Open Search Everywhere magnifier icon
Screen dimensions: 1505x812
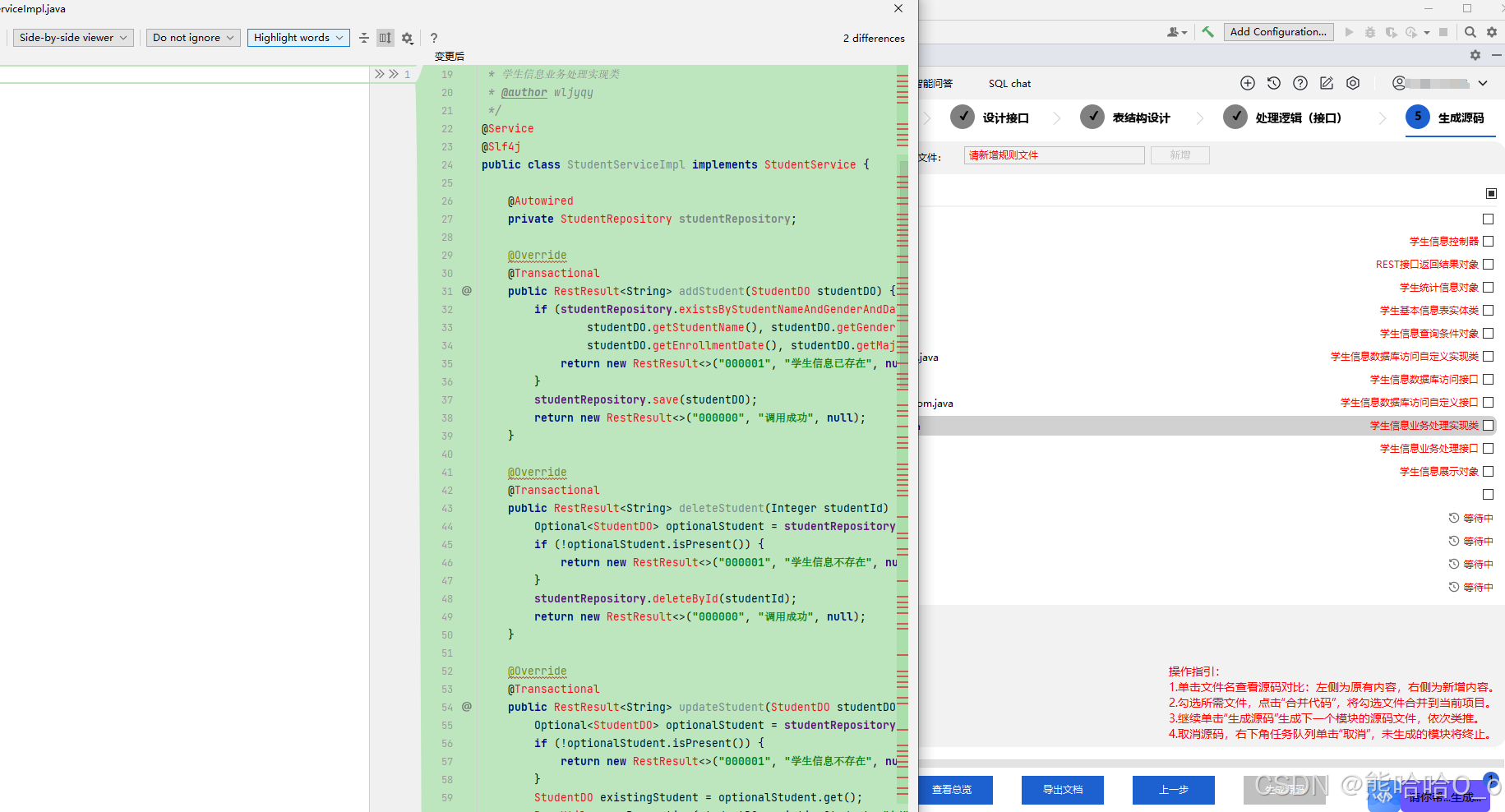coord(1470,32)
